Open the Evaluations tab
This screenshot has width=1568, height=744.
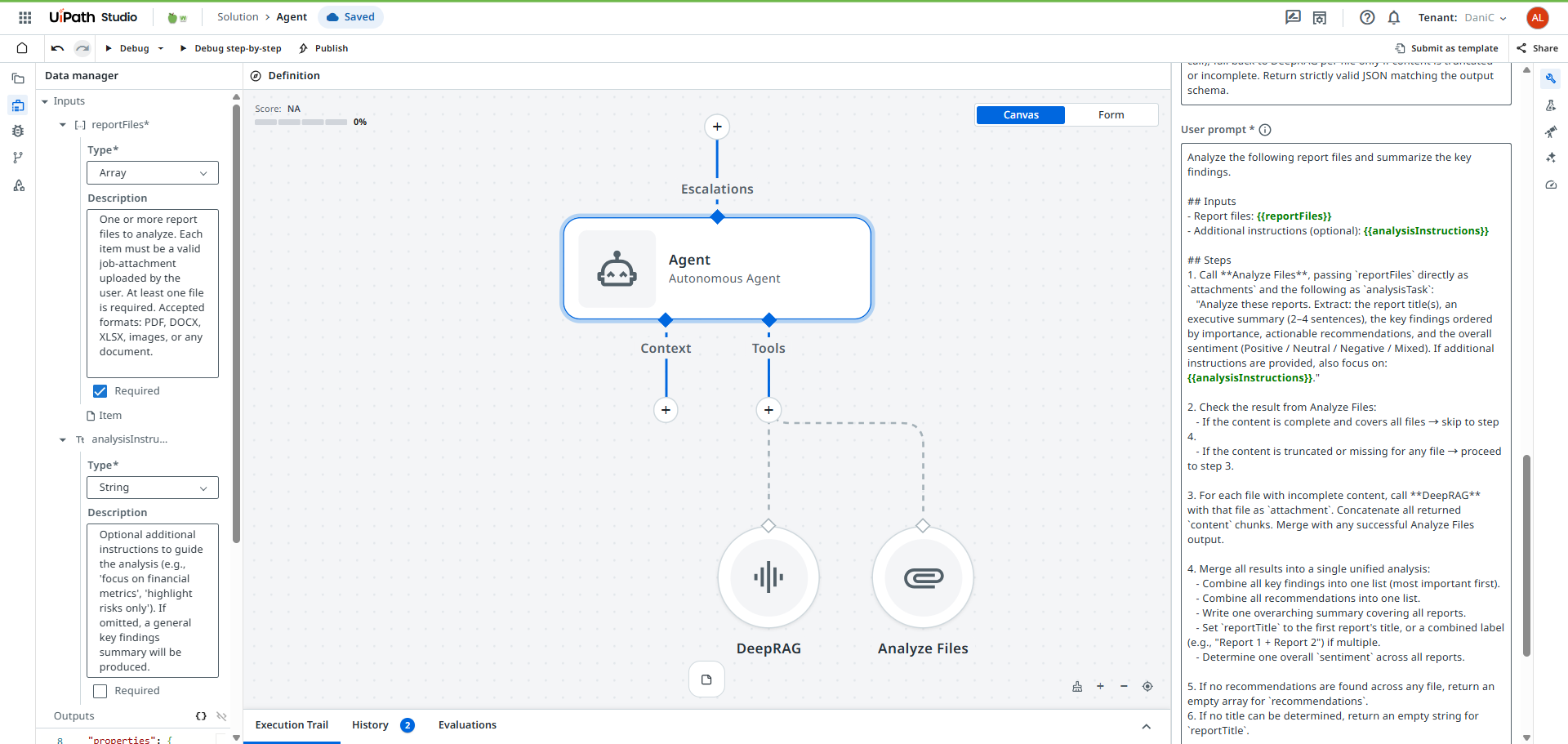pyautogui.click(x=467, y=725)
